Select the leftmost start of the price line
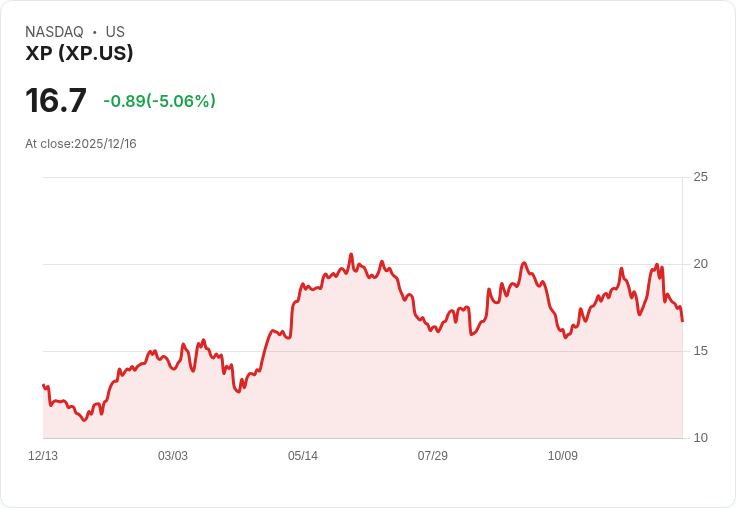The width and height of the screenshot is (736, 508). [43, 385]
